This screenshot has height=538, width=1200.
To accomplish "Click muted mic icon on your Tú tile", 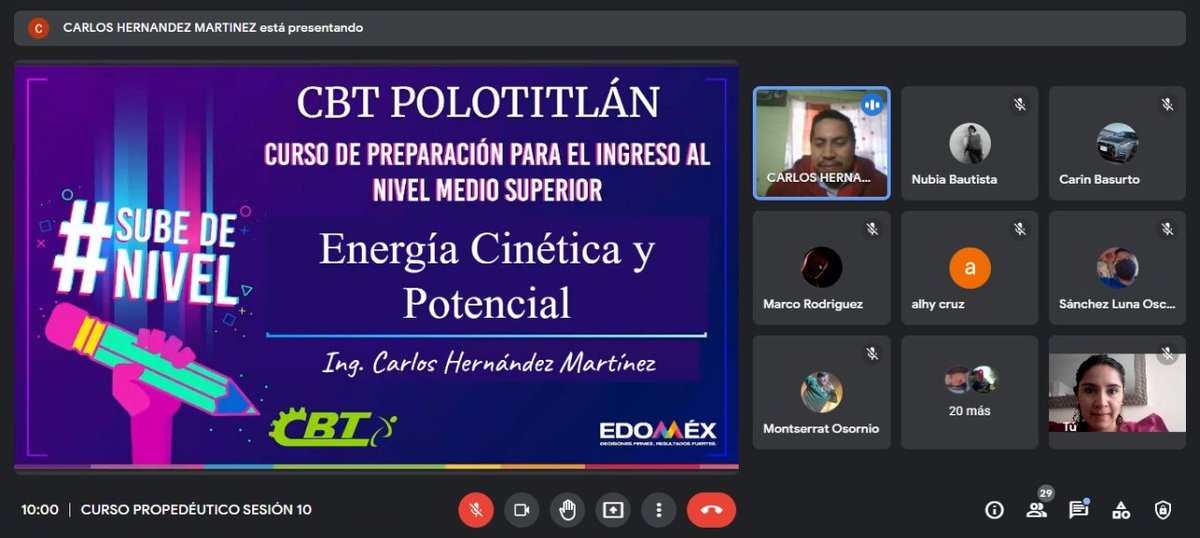I will [x=1167, y=354].
